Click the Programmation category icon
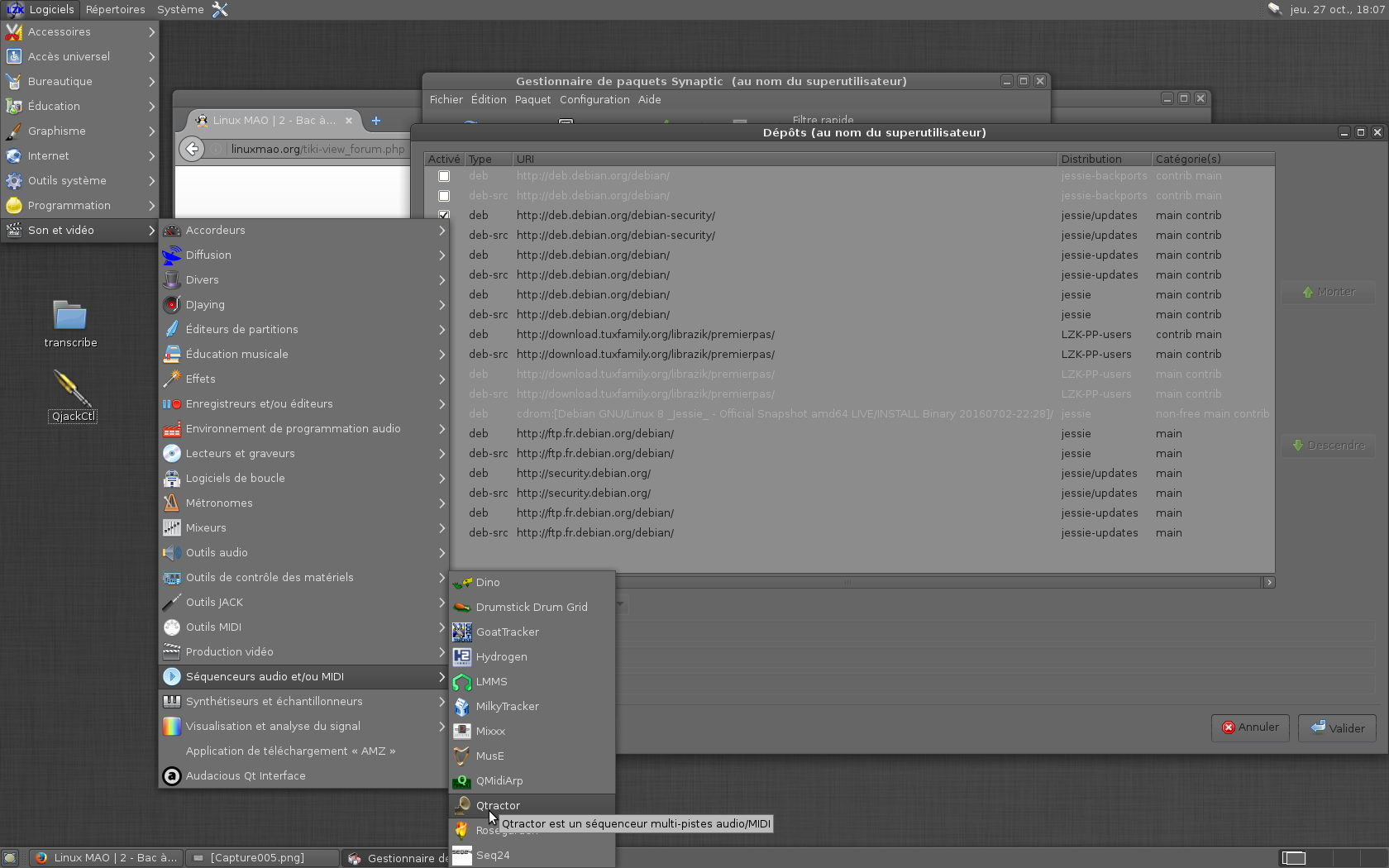 coord(14,205)
